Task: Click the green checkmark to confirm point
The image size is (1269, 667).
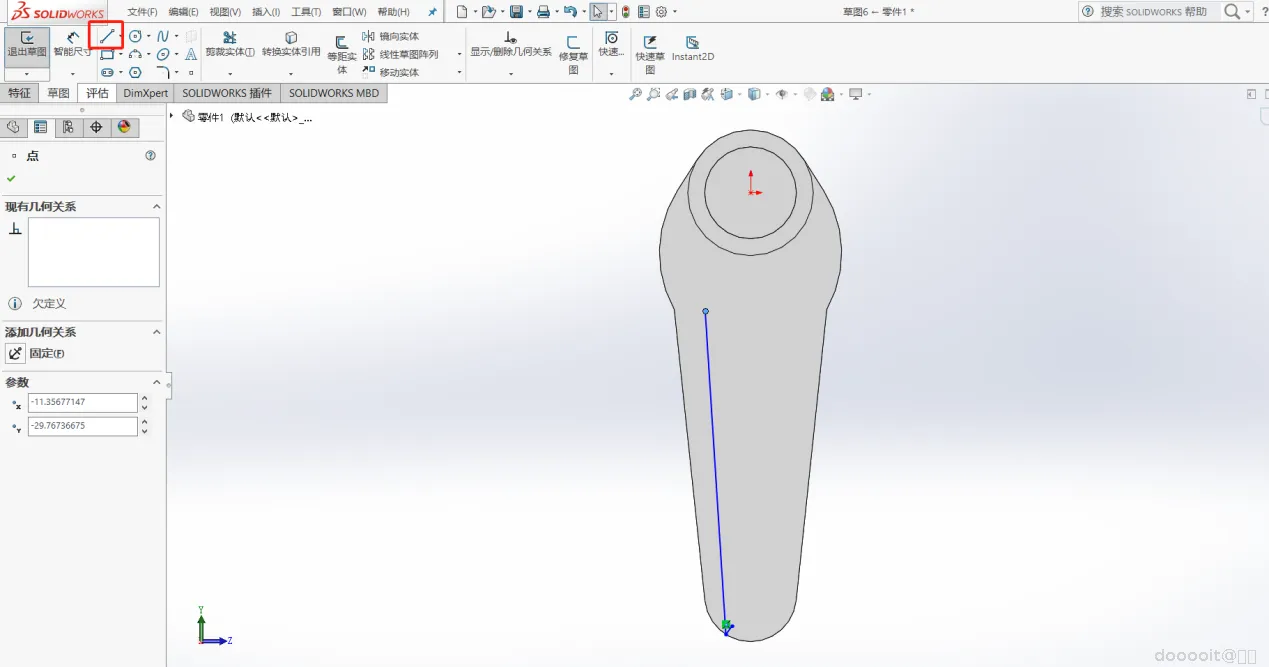Action: [x=11, y=178]
